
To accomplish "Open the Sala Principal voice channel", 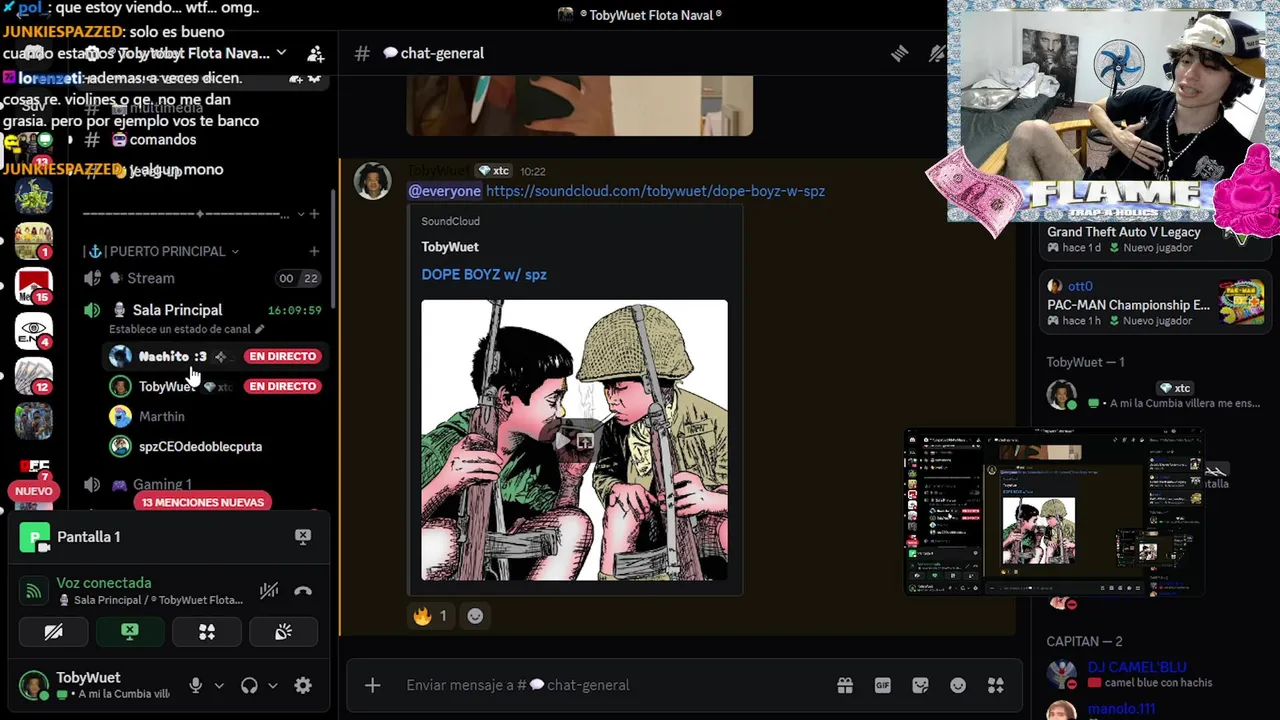I will (177, 310).
